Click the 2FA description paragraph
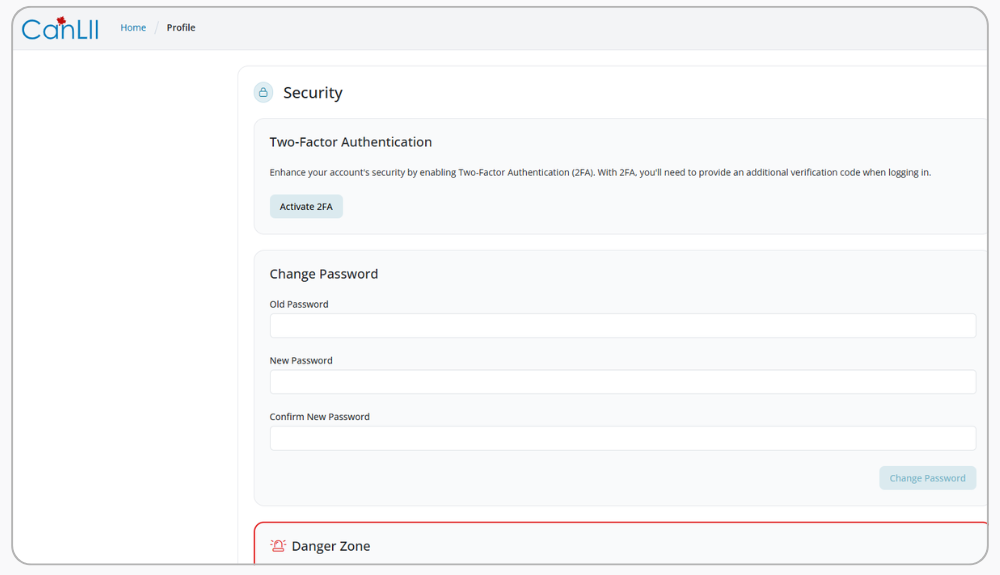Screen dimensions: 1000x575 tap(600, 173)
